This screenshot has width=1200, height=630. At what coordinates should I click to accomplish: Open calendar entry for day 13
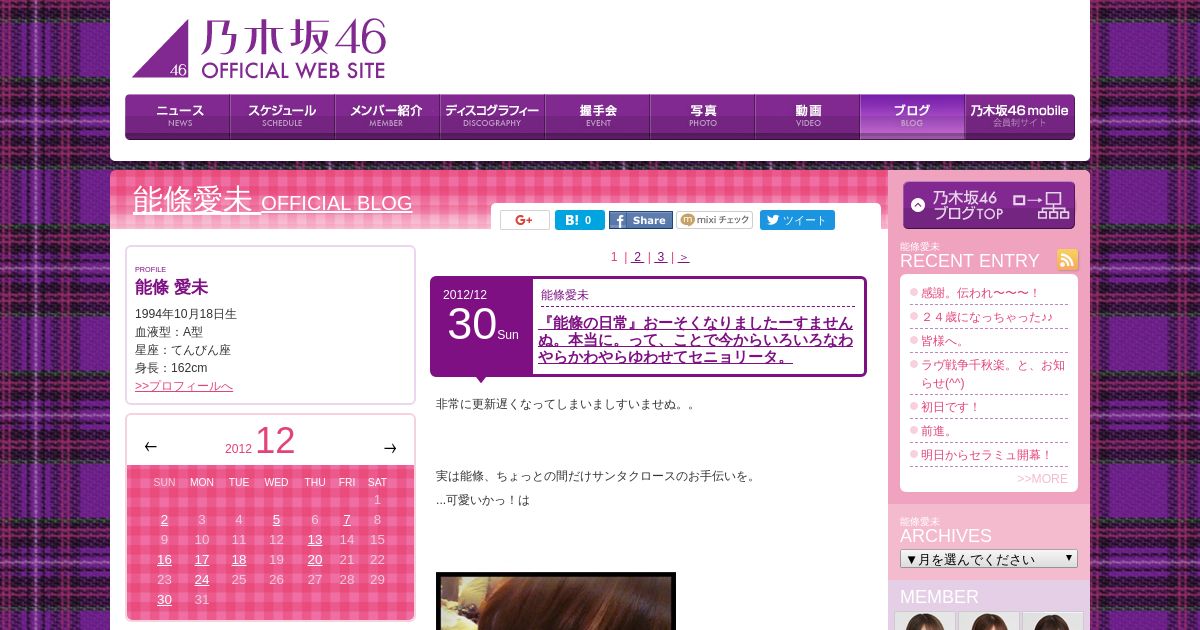coord(315,540)
